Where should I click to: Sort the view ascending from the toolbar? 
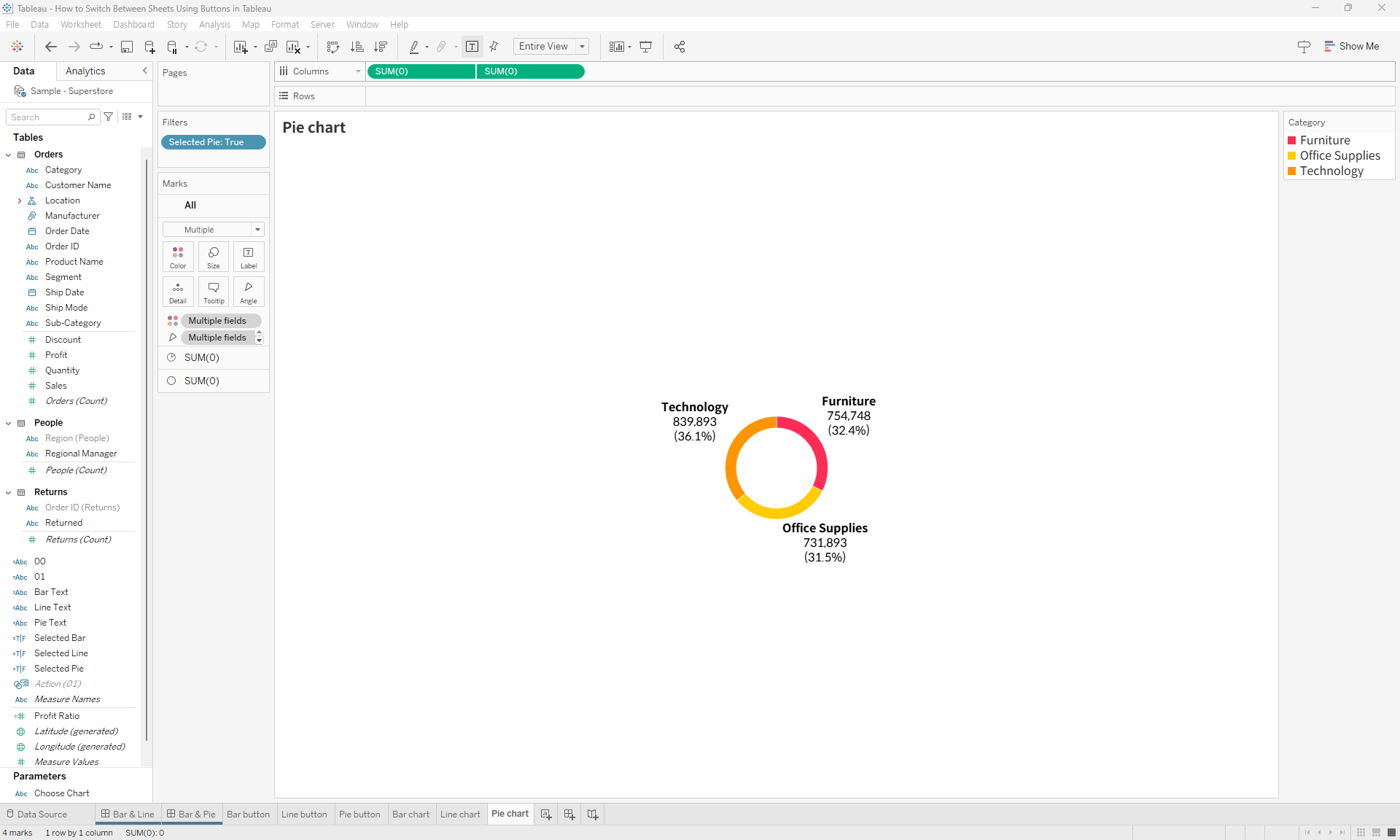coord(357,46)
